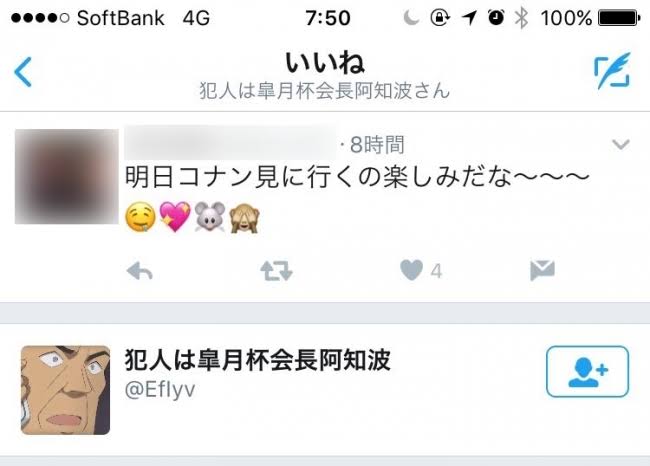Open the @Eflyv handle link
Image resolution: width=650 pixels, height=466 pixels.
click(160, 390)
